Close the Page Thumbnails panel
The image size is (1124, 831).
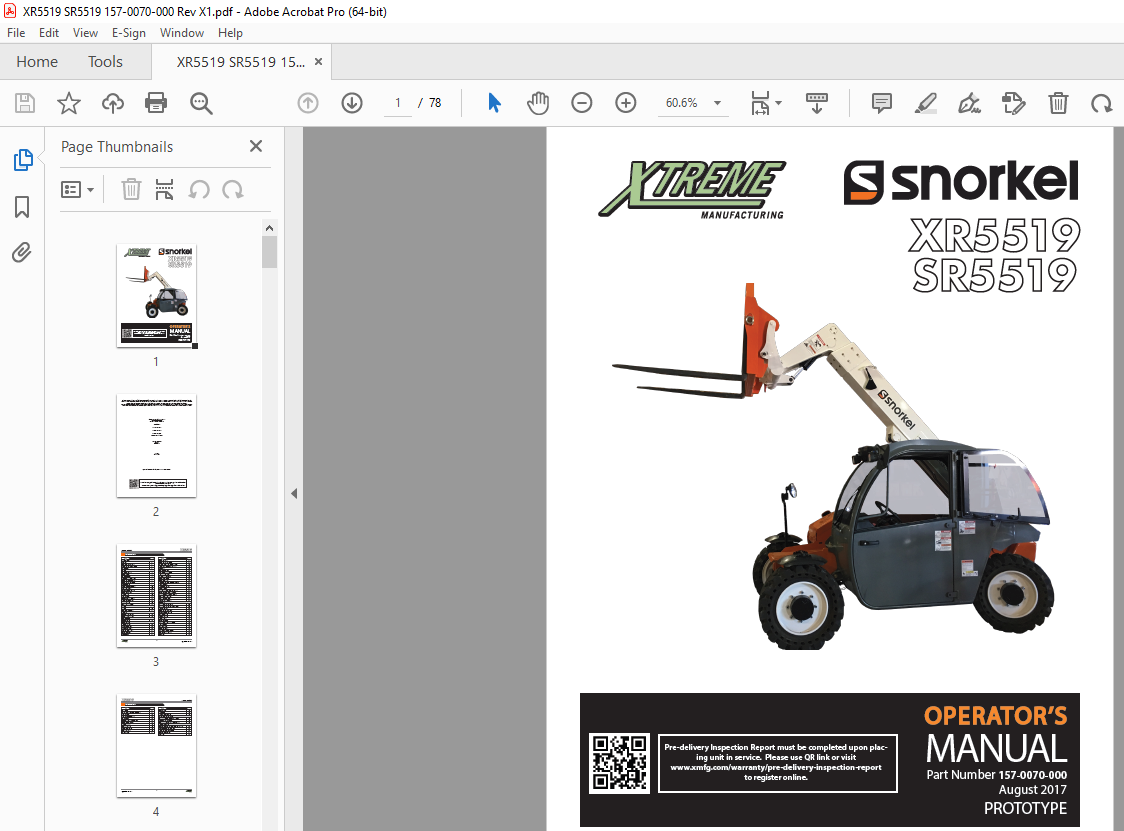point(256,146)
